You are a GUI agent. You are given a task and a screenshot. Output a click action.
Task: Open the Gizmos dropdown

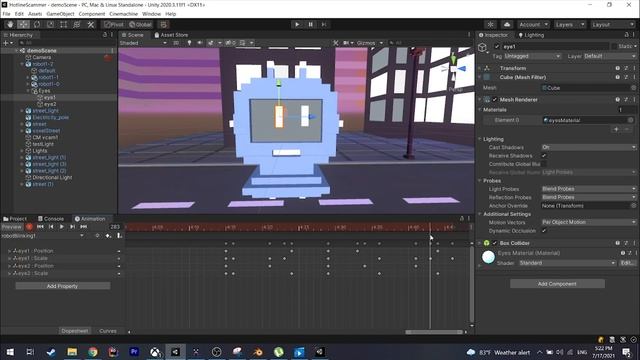click(369, 43)
